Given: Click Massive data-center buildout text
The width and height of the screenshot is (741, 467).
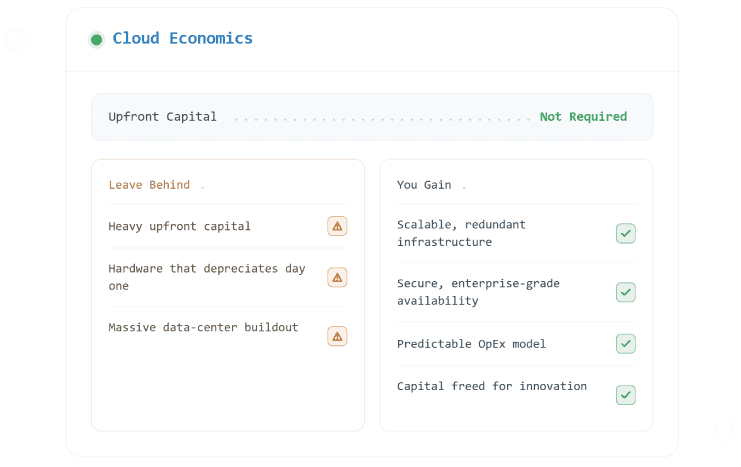Looking at the screenshot, I should coord(203,327).
